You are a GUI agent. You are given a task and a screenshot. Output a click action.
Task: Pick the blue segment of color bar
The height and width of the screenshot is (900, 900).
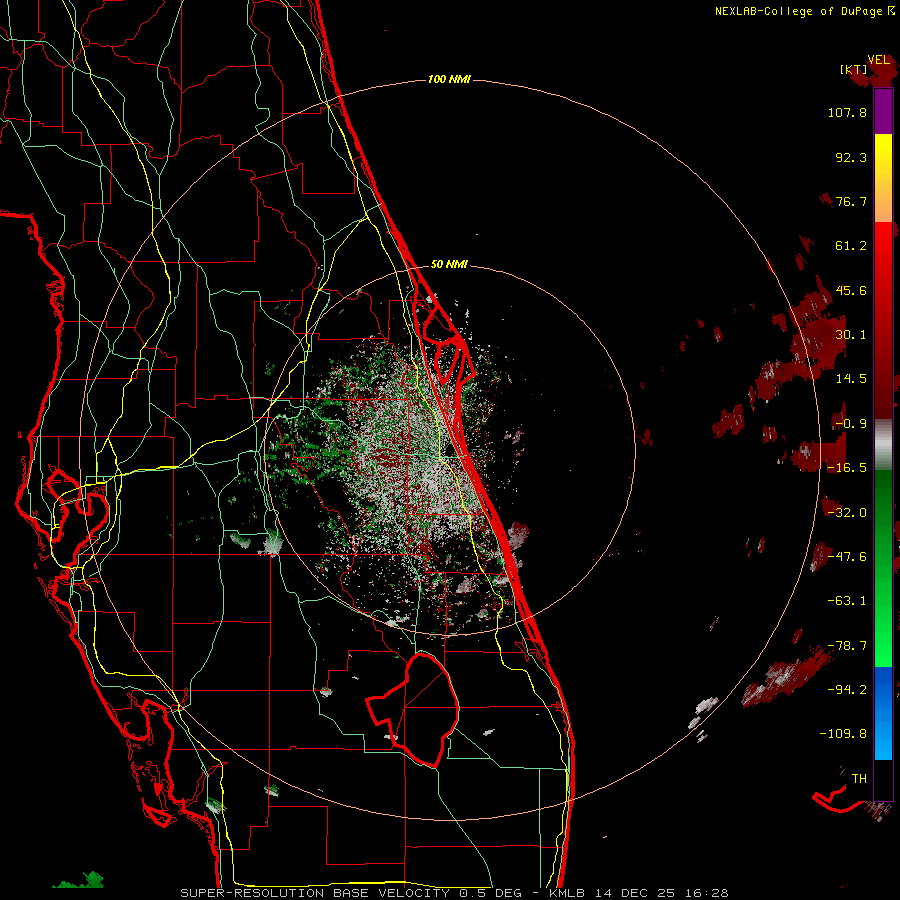point(883,713)
